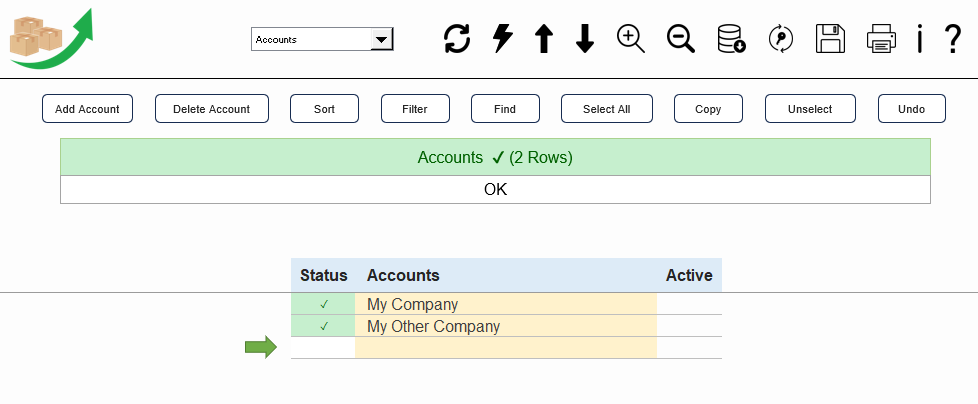This screenshot has height=404, width=978.
Task: Click the floppy disk save icon
Action: pyautogui.click(x=830, y=39)
